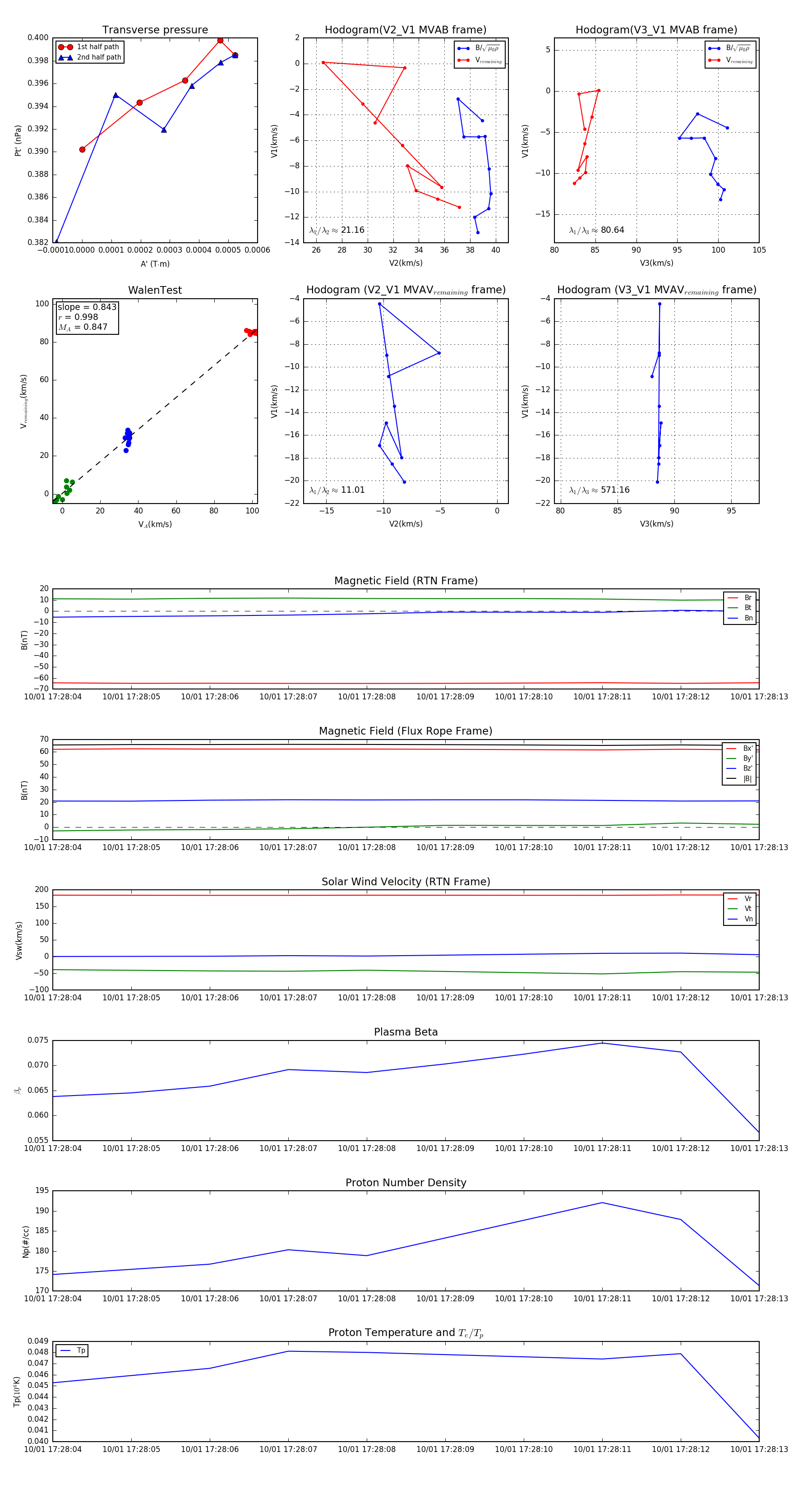Select the 'Vr' legend label

[x=748, y=899]
